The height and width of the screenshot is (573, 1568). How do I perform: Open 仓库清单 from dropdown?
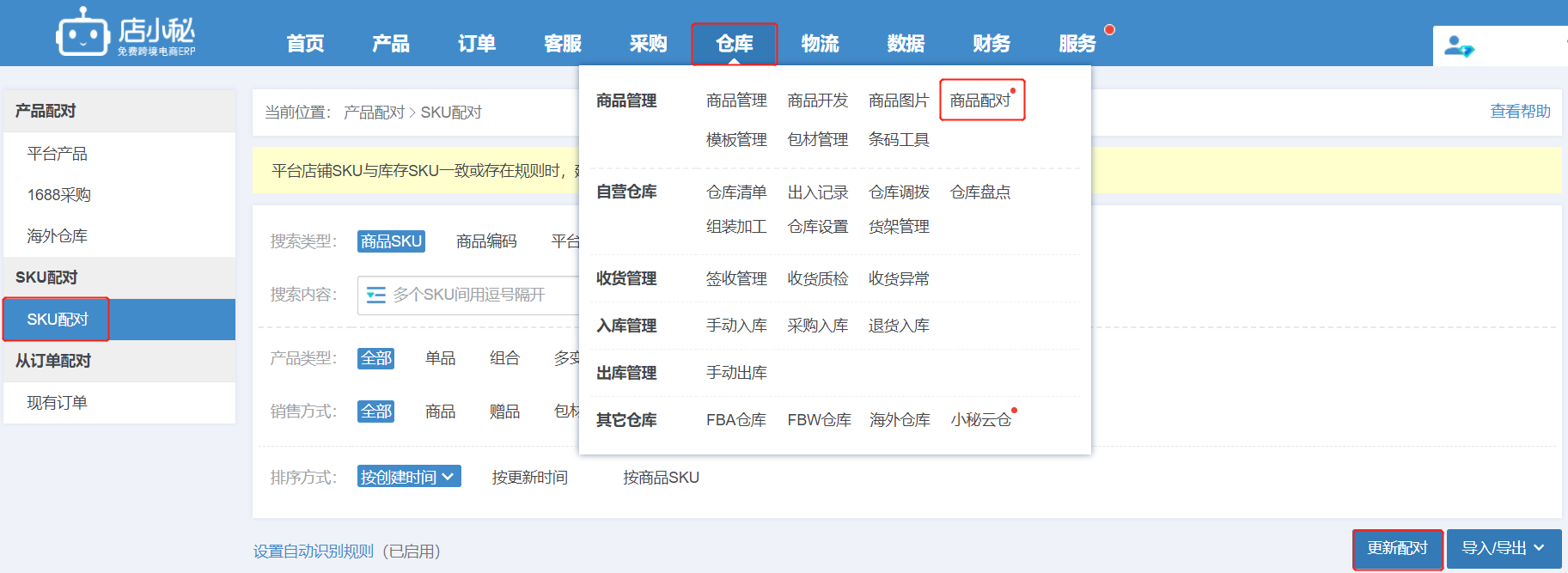pyautogui.click(x=736, y=192)
